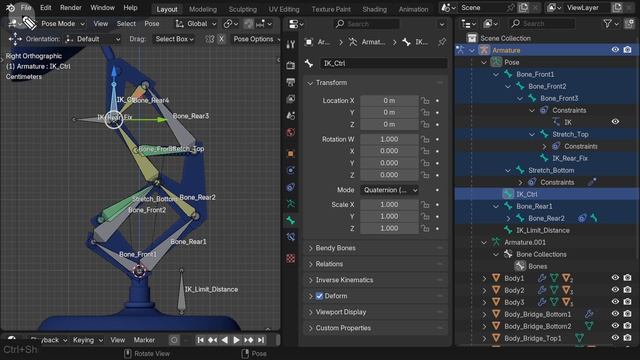
Task: Open the Output properties tab
Action: click(291, 82)
